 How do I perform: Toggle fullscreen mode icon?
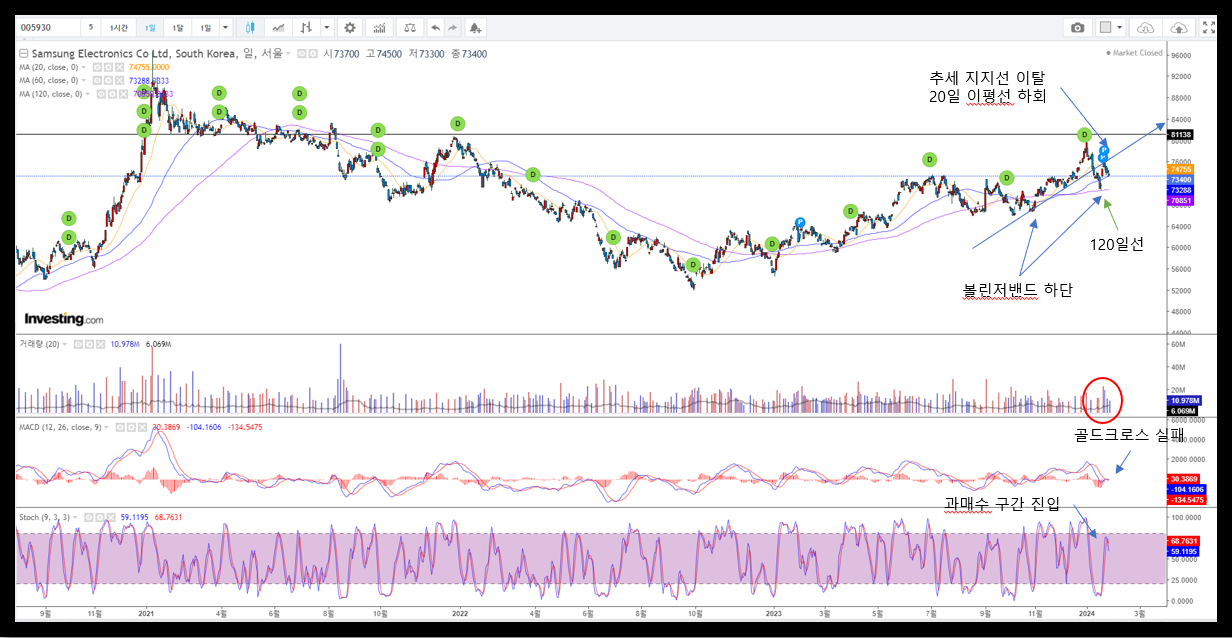[1210, 28]
